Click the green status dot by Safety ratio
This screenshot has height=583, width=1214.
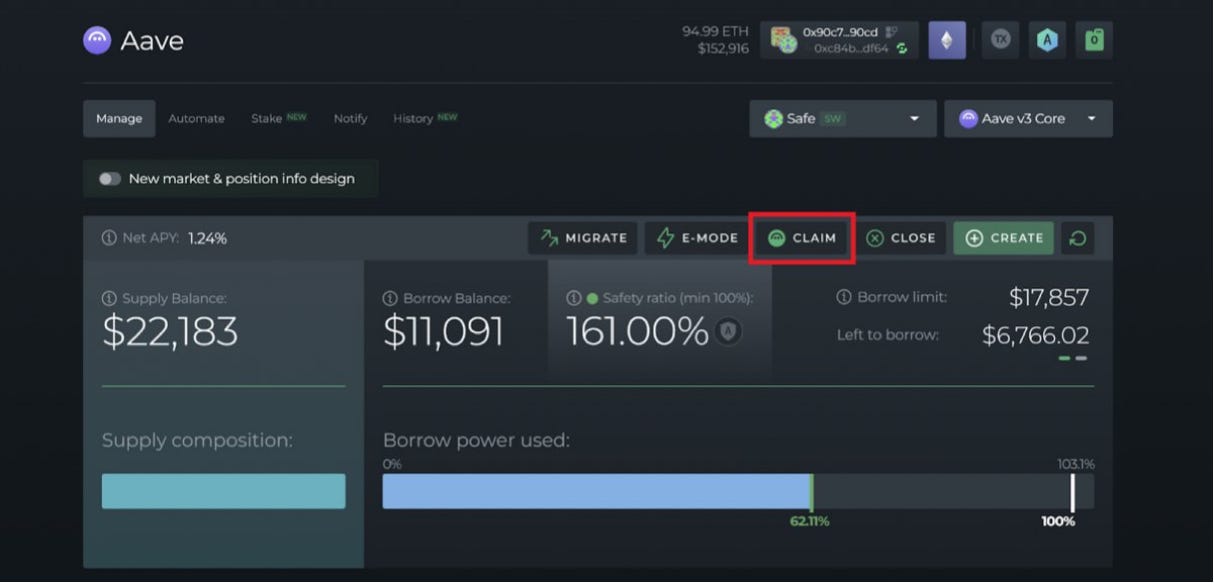pos(592,298)
